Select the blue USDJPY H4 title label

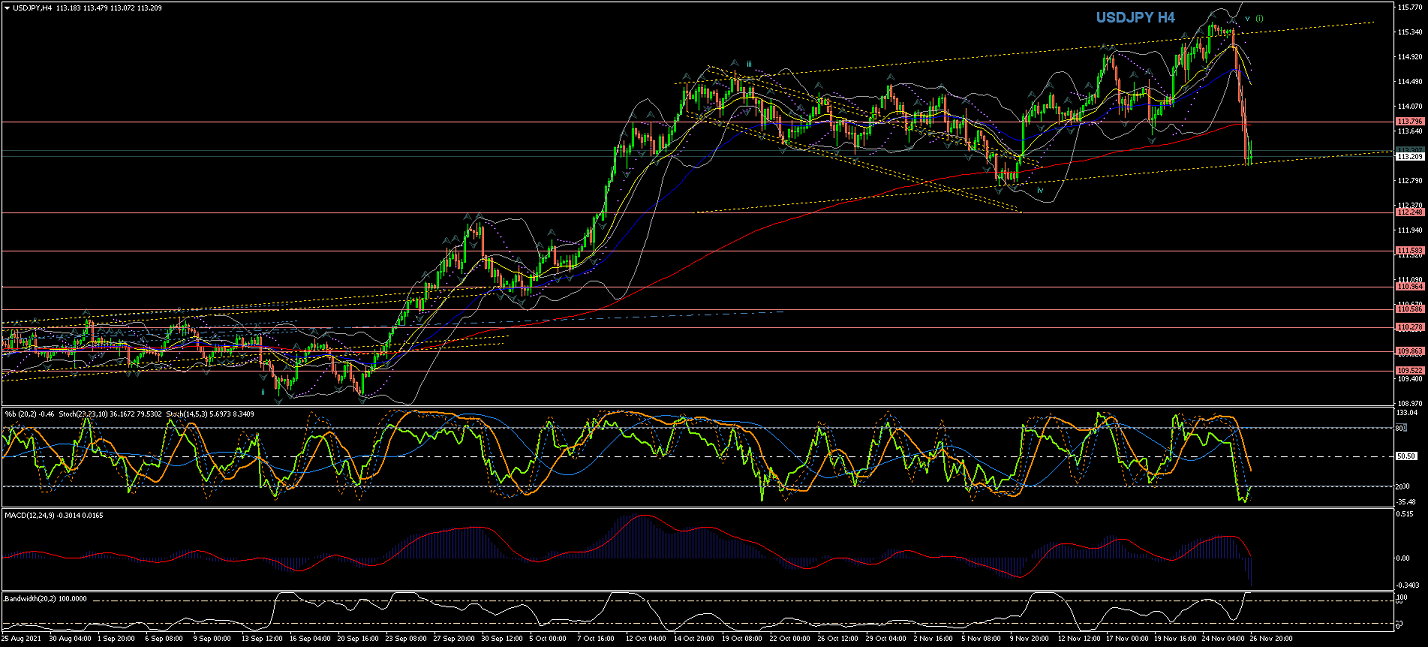1135,17
